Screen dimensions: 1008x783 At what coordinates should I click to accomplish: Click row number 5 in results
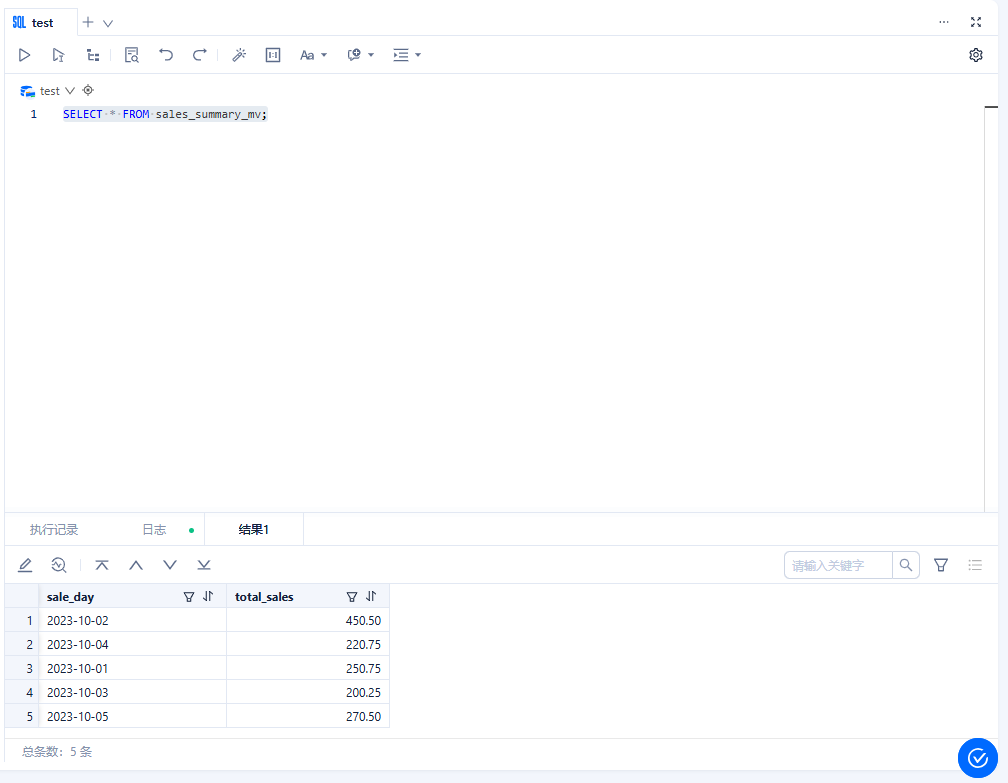point(22,717)
